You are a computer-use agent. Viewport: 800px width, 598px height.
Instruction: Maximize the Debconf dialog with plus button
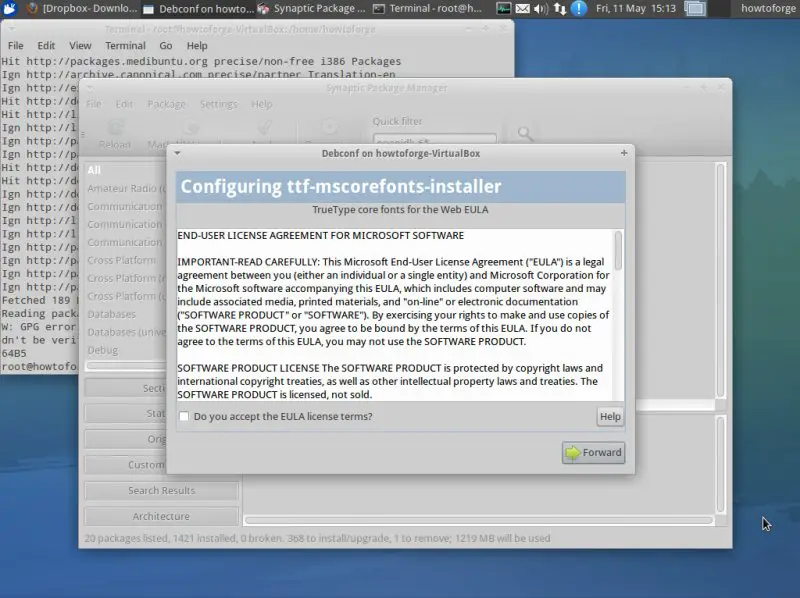tap(623, 153)
